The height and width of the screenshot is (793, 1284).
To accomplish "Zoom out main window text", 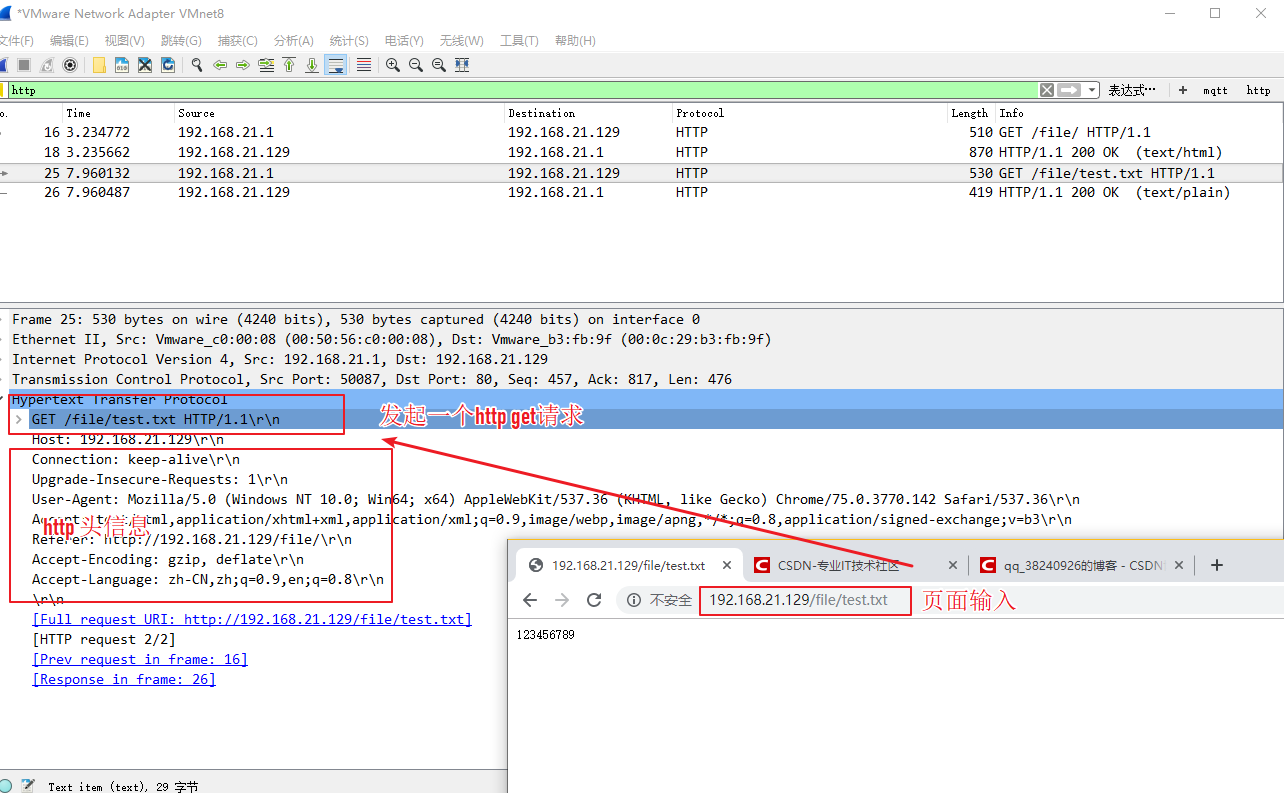I will coord(416,65).
